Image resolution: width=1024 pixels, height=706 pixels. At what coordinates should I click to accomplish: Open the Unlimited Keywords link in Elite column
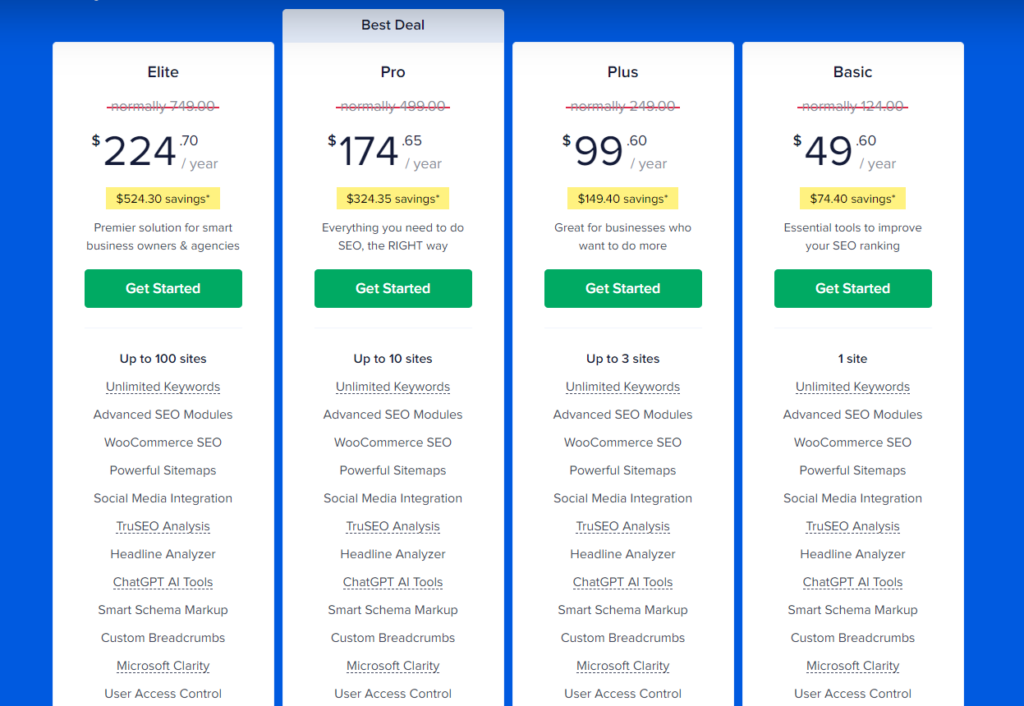tap(162, 386)
